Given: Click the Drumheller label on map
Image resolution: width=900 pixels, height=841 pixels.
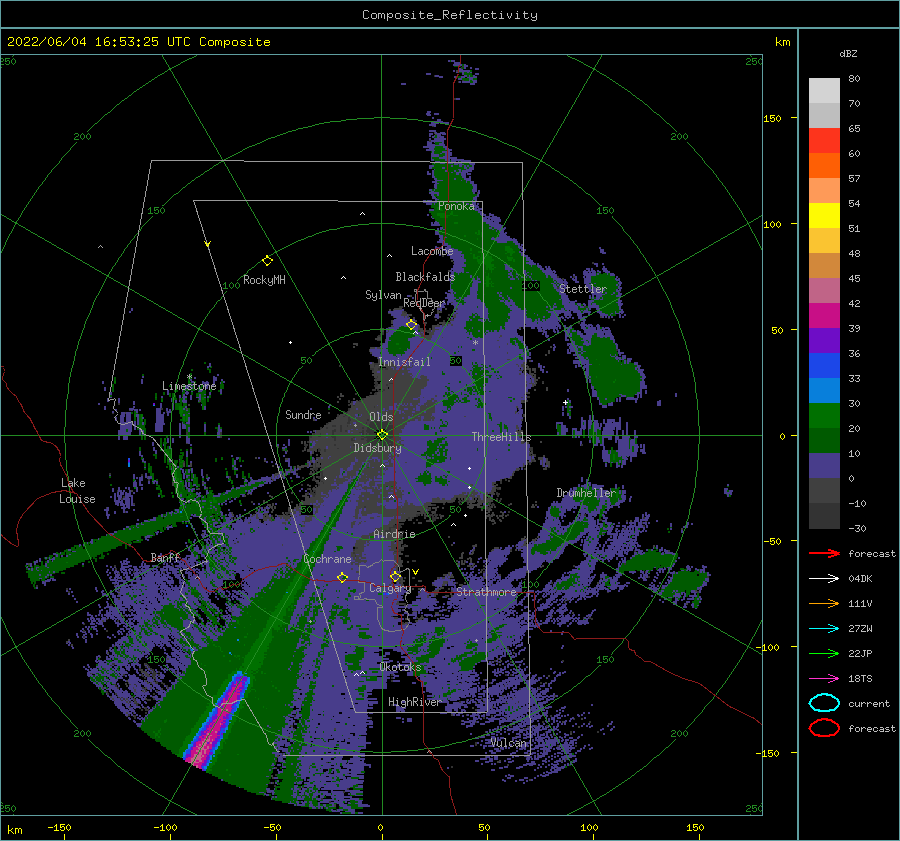Looking at the screenshot, I should (586, 493).
